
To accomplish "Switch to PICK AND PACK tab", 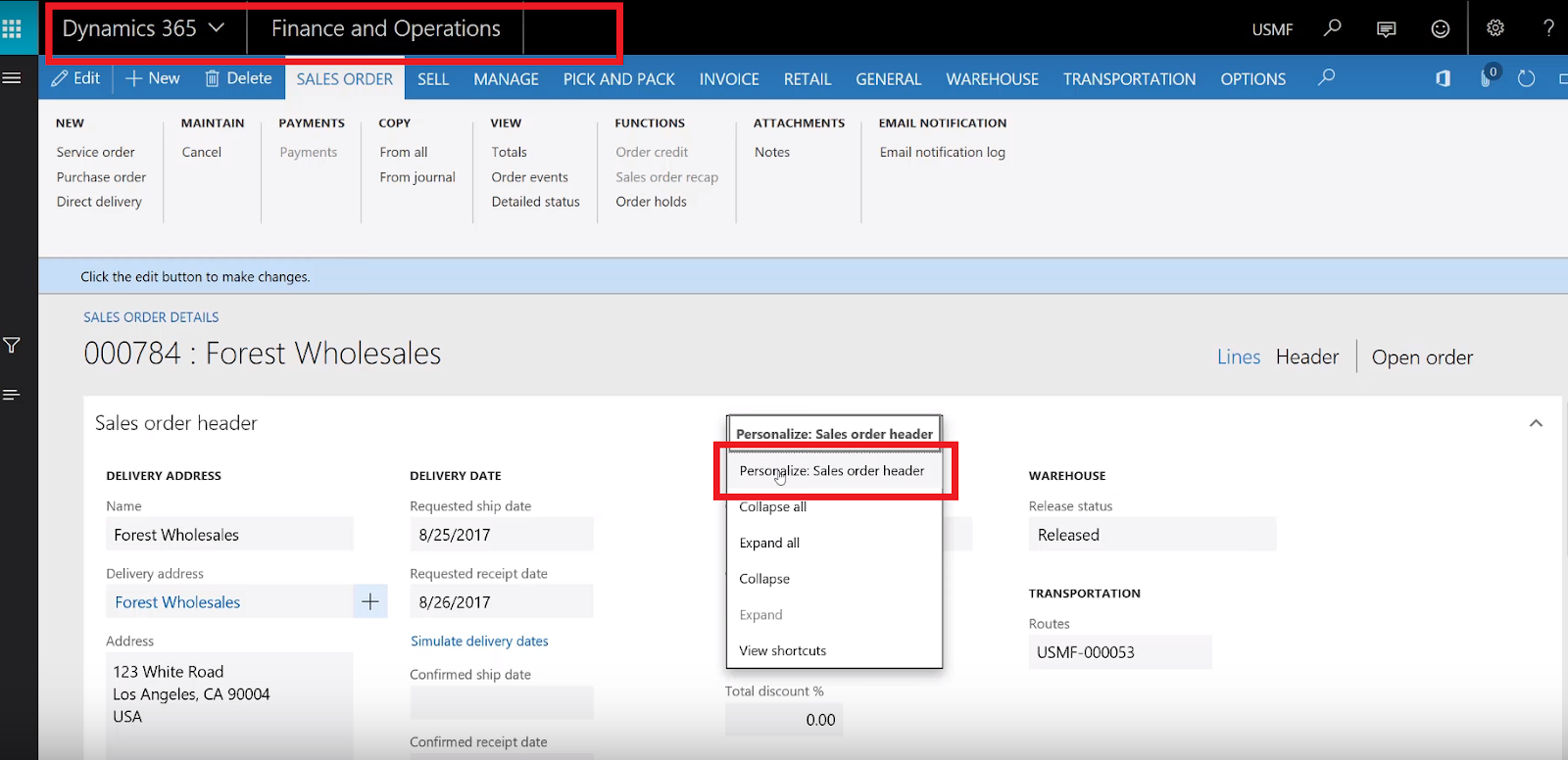I will click(x=619, y=79).
